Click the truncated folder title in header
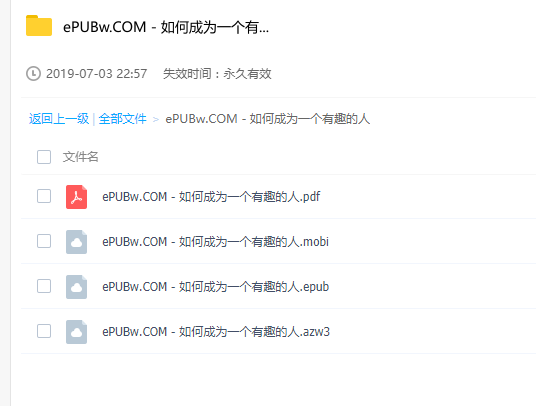This screenshot has width=536, height=406. (x=166, y=27)
